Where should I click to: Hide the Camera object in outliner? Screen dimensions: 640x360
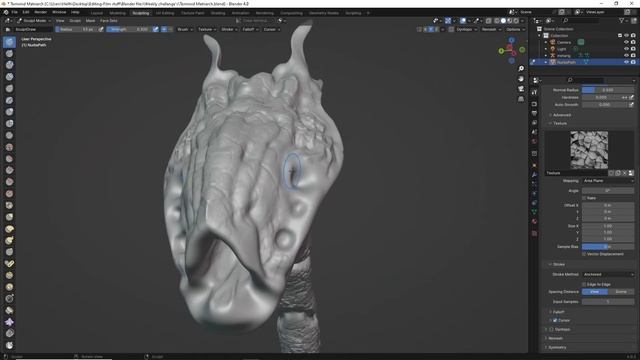point(627,42)
